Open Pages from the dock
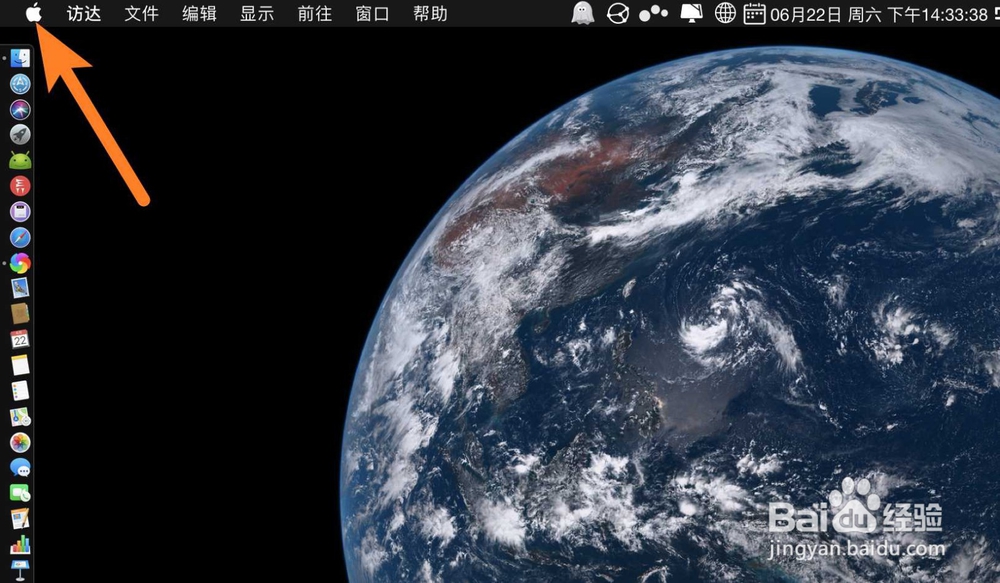 20,519
